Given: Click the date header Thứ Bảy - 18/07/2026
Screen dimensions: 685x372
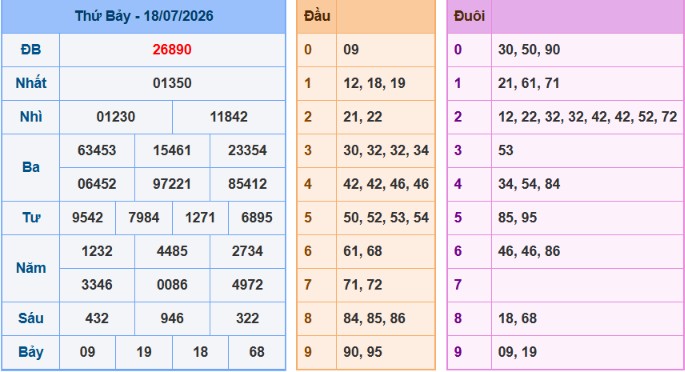Looking at the screenshot, I should (144, 16).
